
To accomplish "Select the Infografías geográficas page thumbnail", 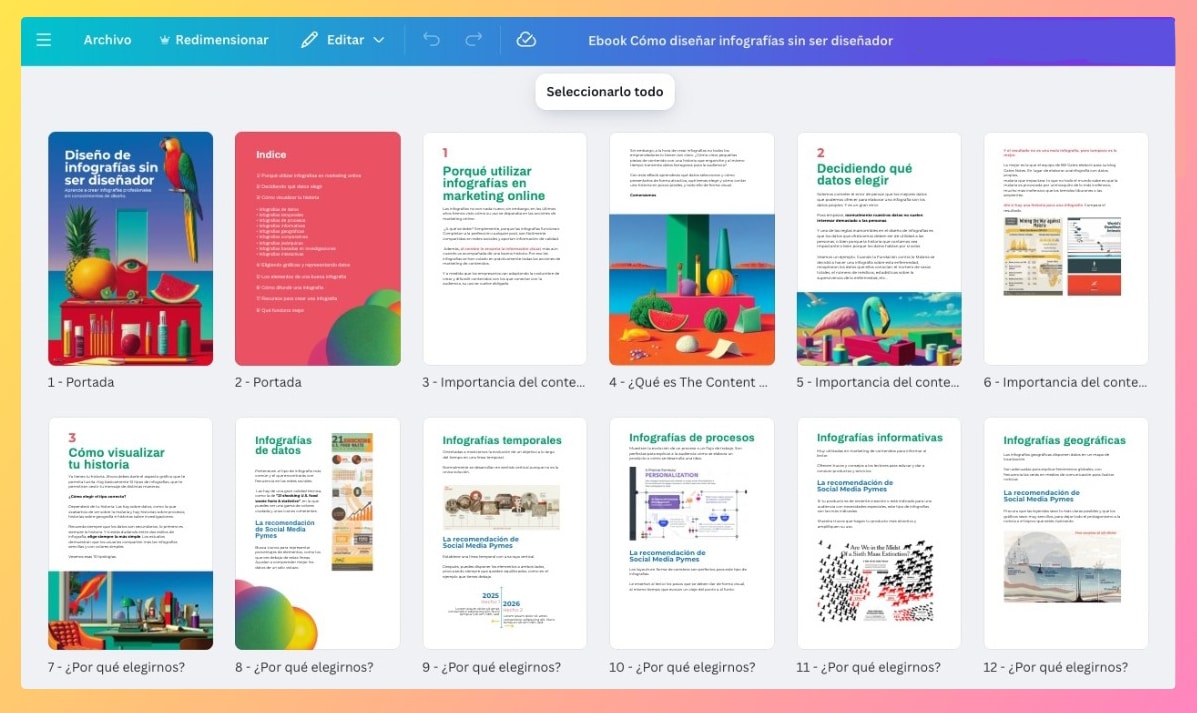I will coord(1065,533).
